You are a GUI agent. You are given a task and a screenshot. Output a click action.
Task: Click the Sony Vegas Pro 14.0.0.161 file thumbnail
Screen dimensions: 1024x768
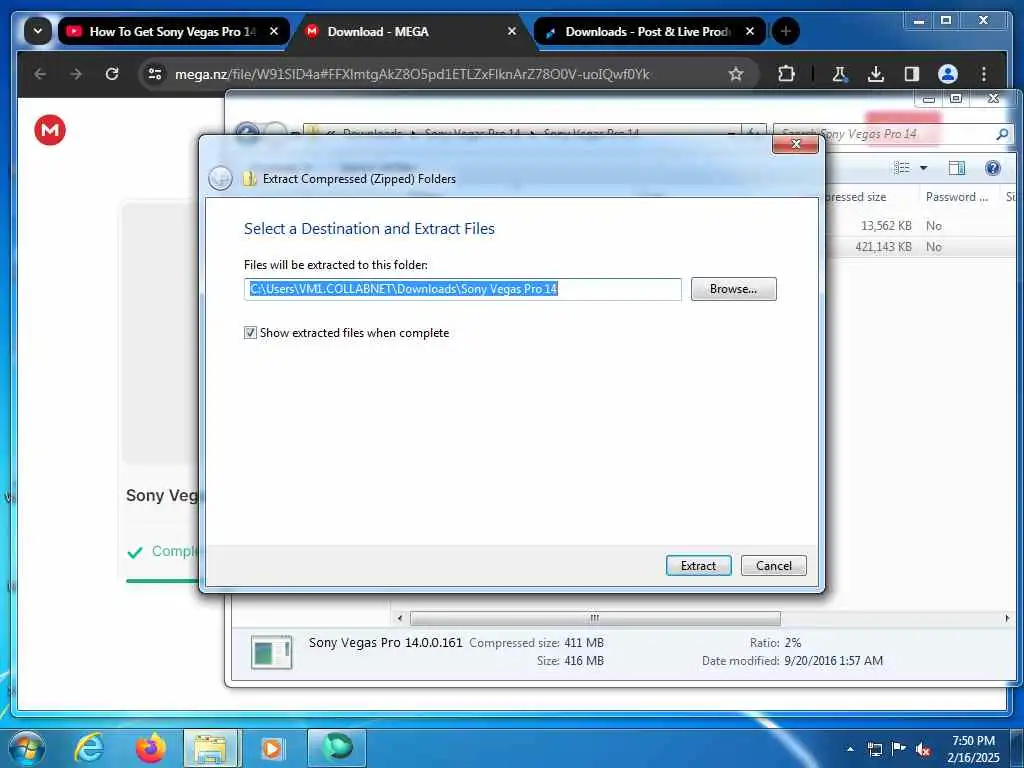(x=272, y=652)
